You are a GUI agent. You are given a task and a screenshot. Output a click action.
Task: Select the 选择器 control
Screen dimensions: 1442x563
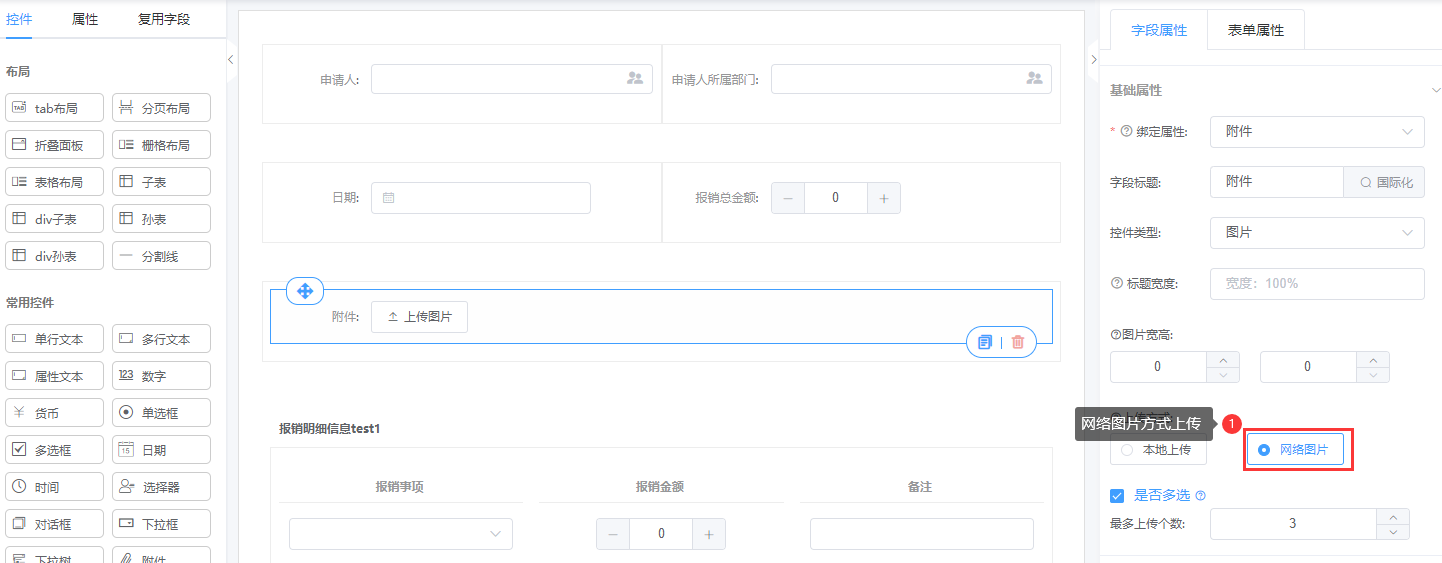161,487
